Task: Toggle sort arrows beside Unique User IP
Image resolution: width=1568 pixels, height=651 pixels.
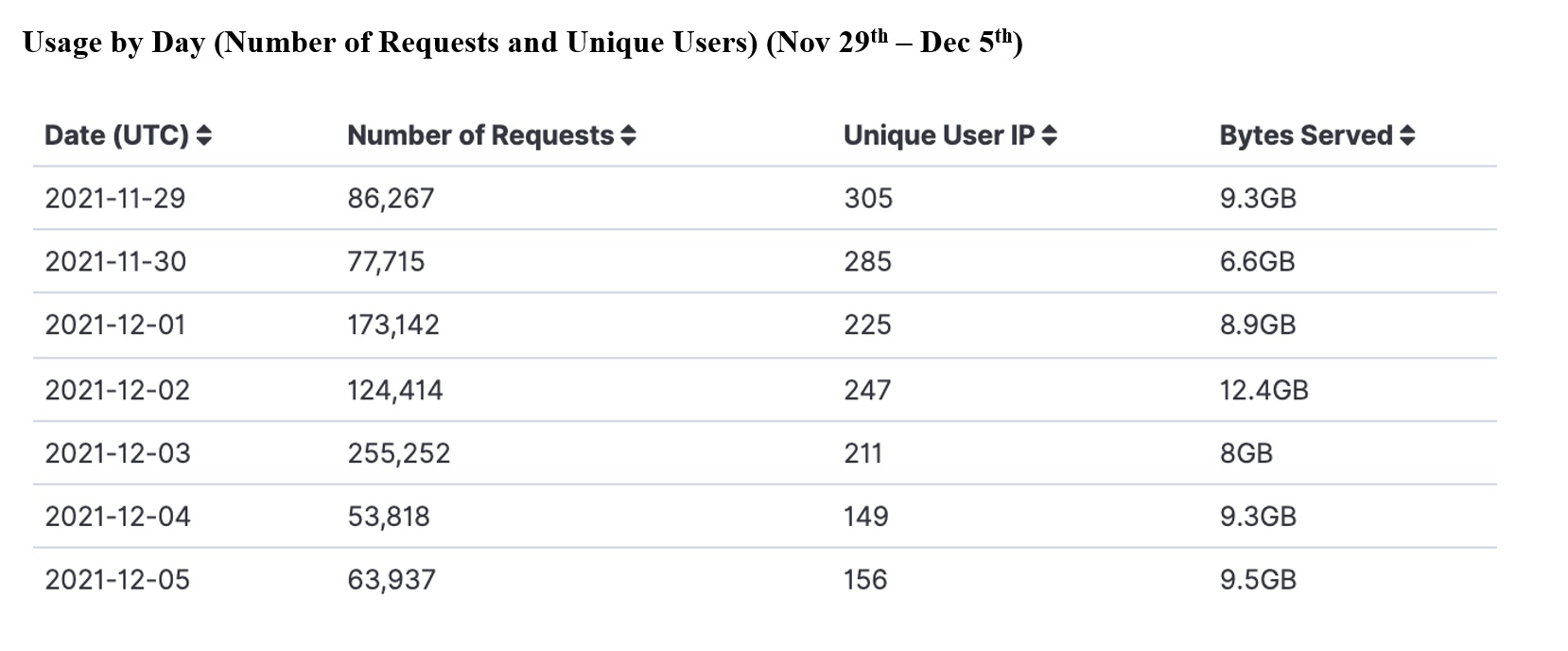Action: point(1049,135)
